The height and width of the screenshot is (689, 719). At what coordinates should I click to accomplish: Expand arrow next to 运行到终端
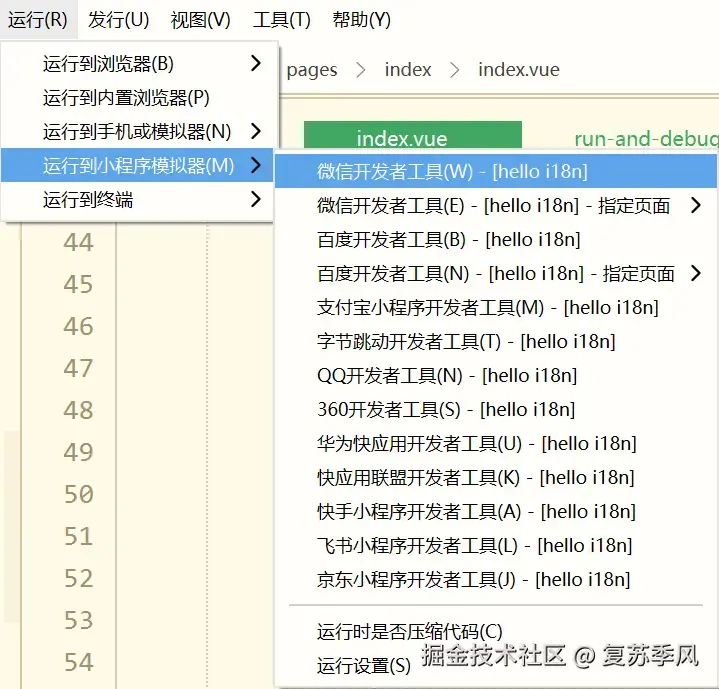pyautogui.click(x=256, y=199)
